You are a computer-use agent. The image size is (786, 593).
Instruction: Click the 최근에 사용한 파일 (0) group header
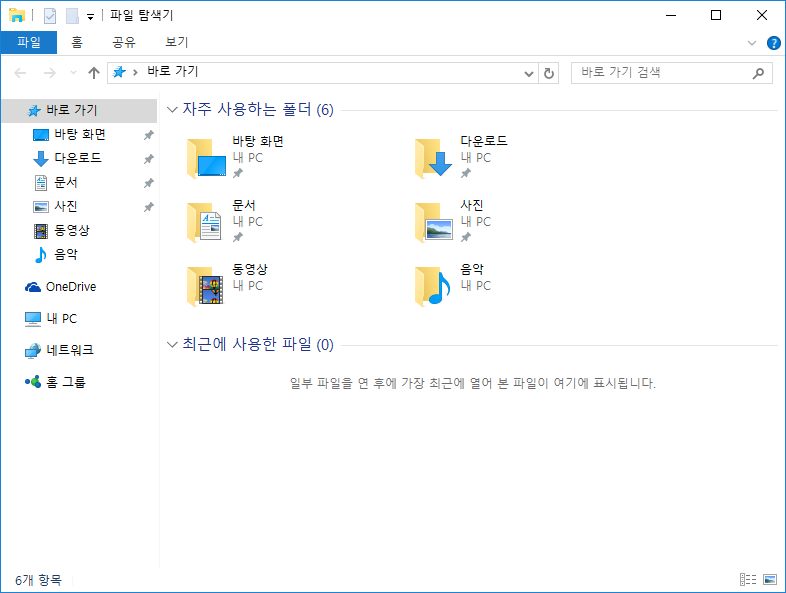pos(258,344)
